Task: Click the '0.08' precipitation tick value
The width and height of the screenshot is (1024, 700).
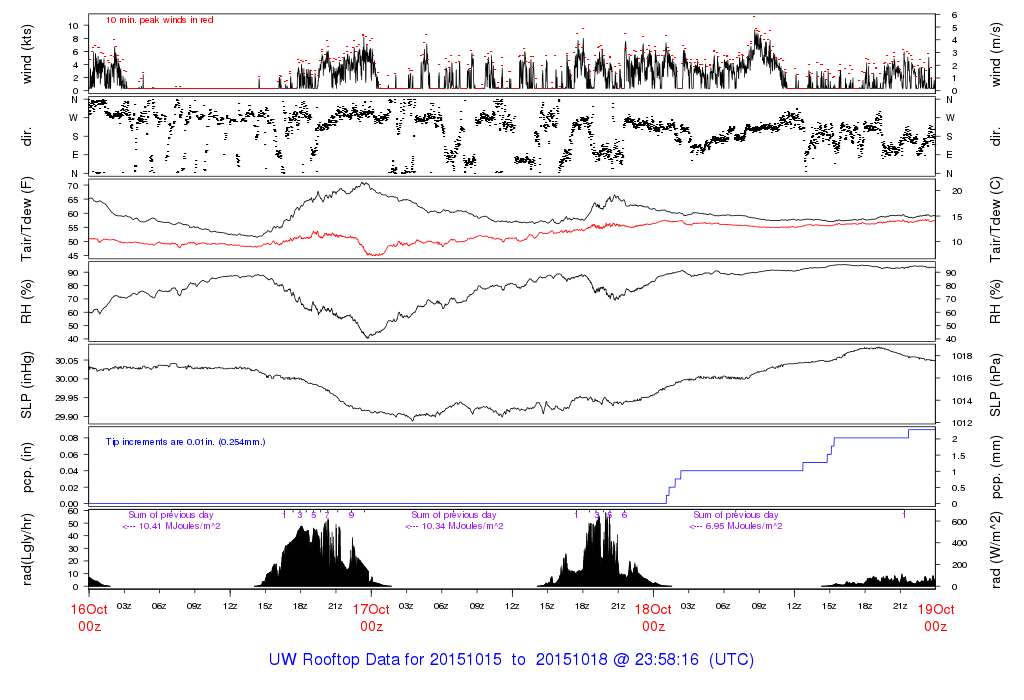Action: (69, 438)
